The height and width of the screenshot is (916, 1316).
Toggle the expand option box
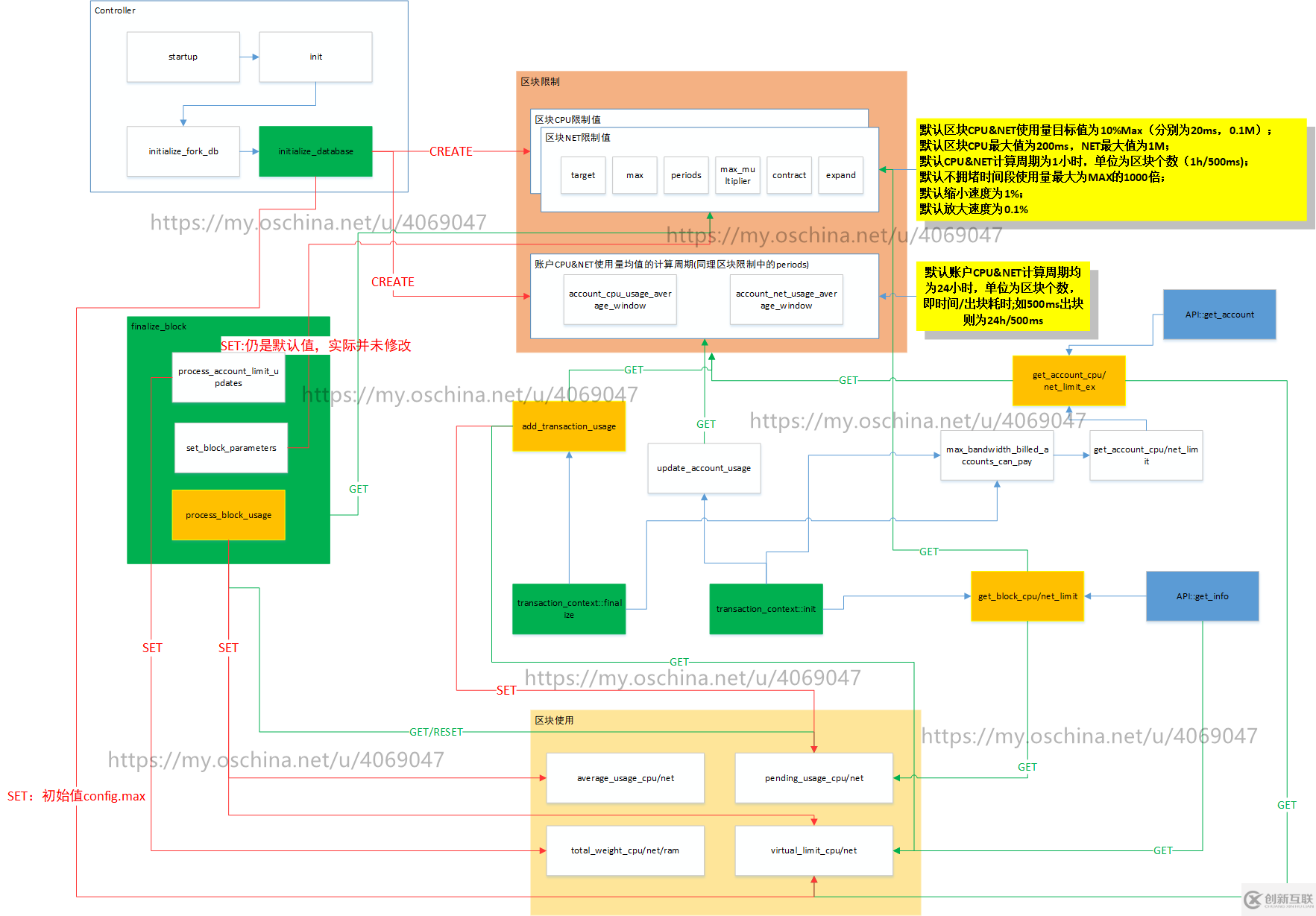point(840,175)
